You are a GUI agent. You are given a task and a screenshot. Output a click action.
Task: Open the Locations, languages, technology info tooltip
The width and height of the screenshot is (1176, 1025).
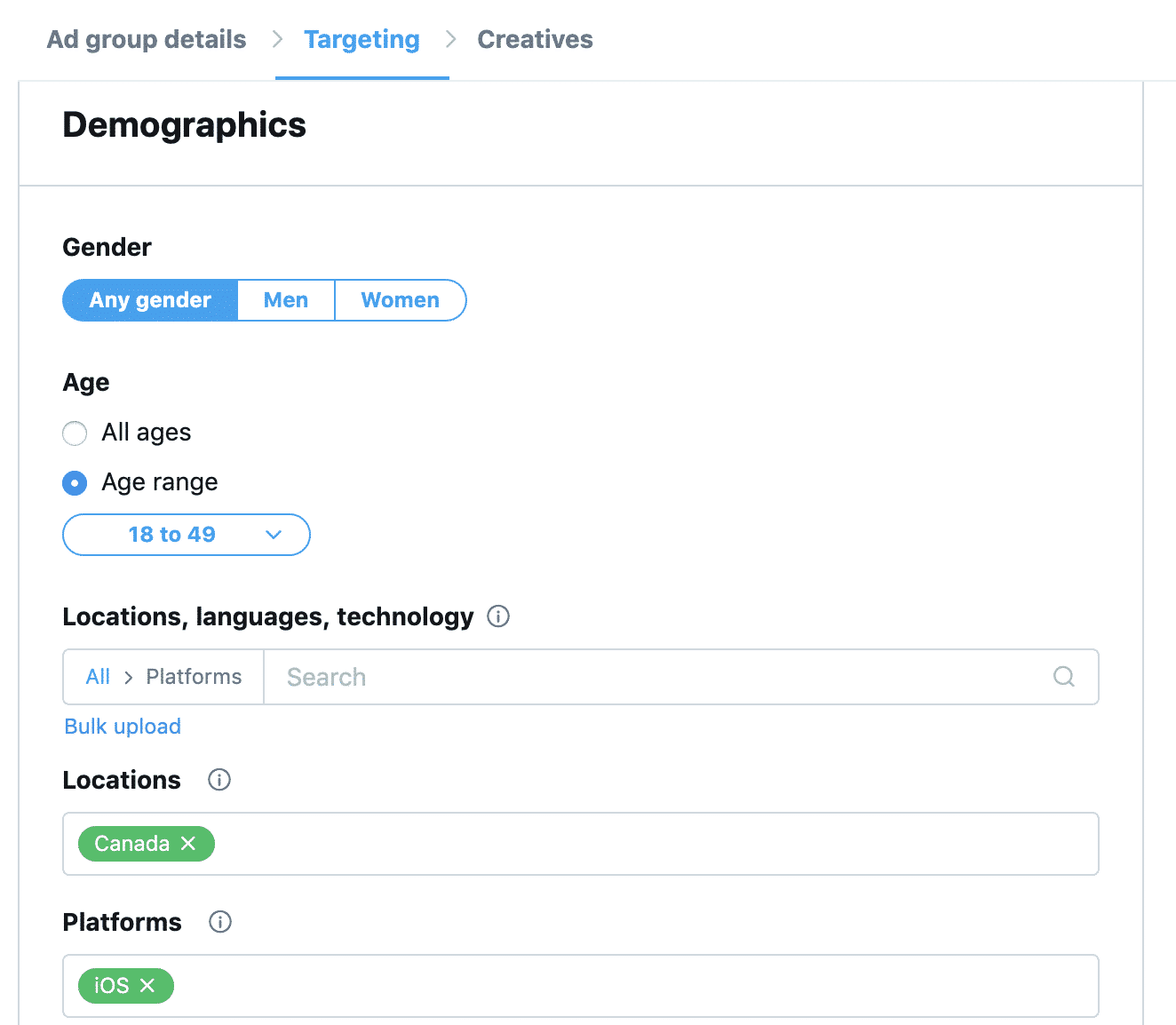point(498,616)
